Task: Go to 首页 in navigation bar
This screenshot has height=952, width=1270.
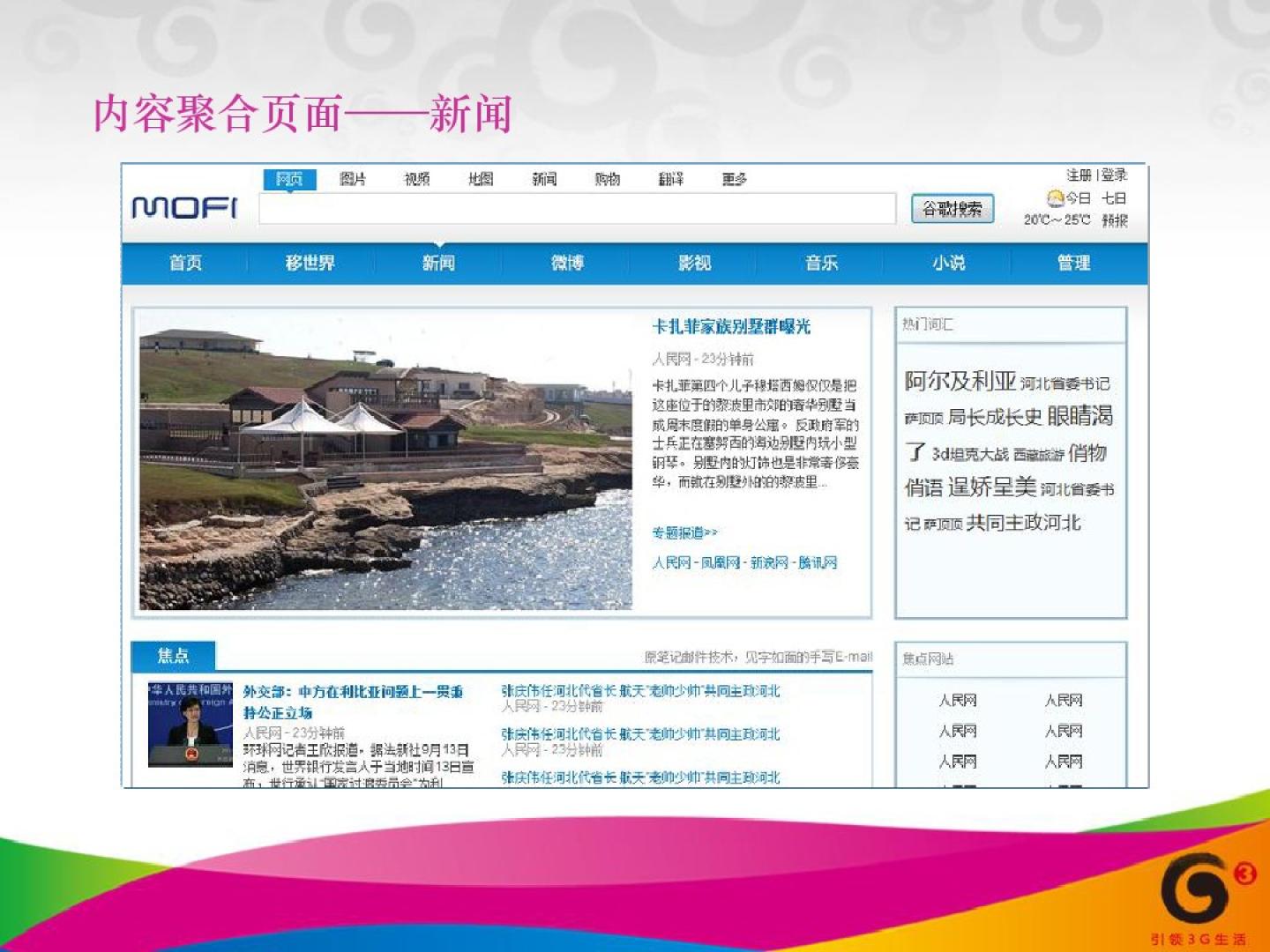Action: [185, 263]
